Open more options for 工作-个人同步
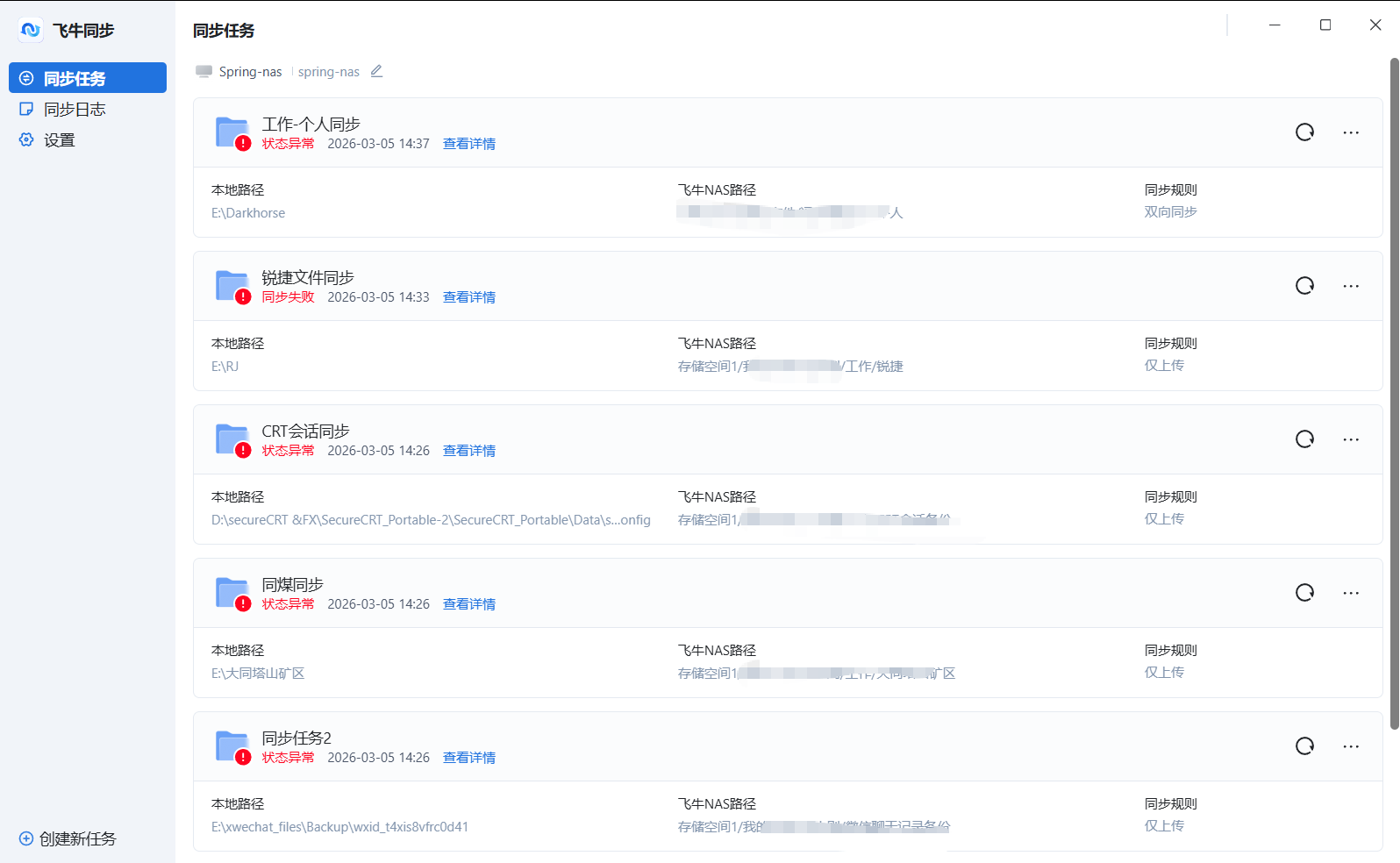 point(1351,132)
